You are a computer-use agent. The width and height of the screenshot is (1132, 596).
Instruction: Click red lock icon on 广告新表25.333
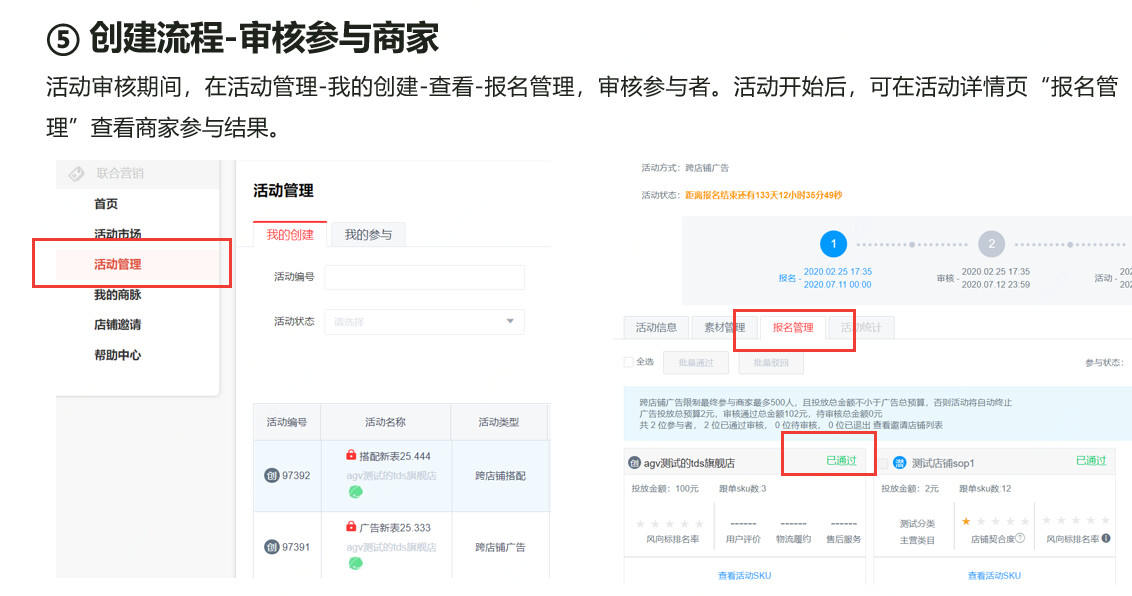click(x=351, y=527)
